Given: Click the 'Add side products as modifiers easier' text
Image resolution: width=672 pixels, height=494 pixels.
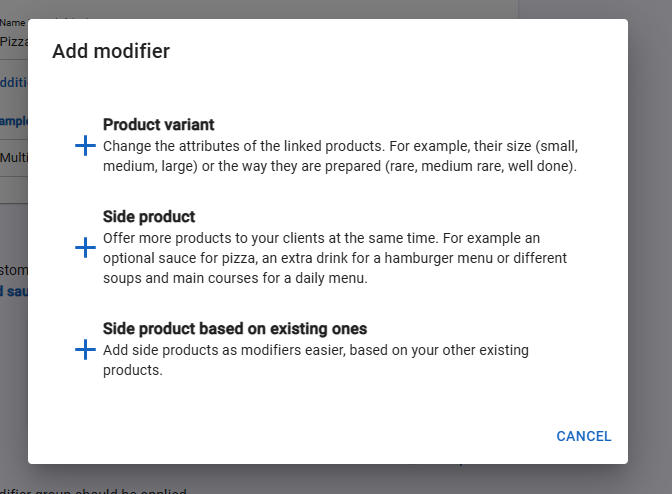Looking at the screenshot, I should 316,360.
